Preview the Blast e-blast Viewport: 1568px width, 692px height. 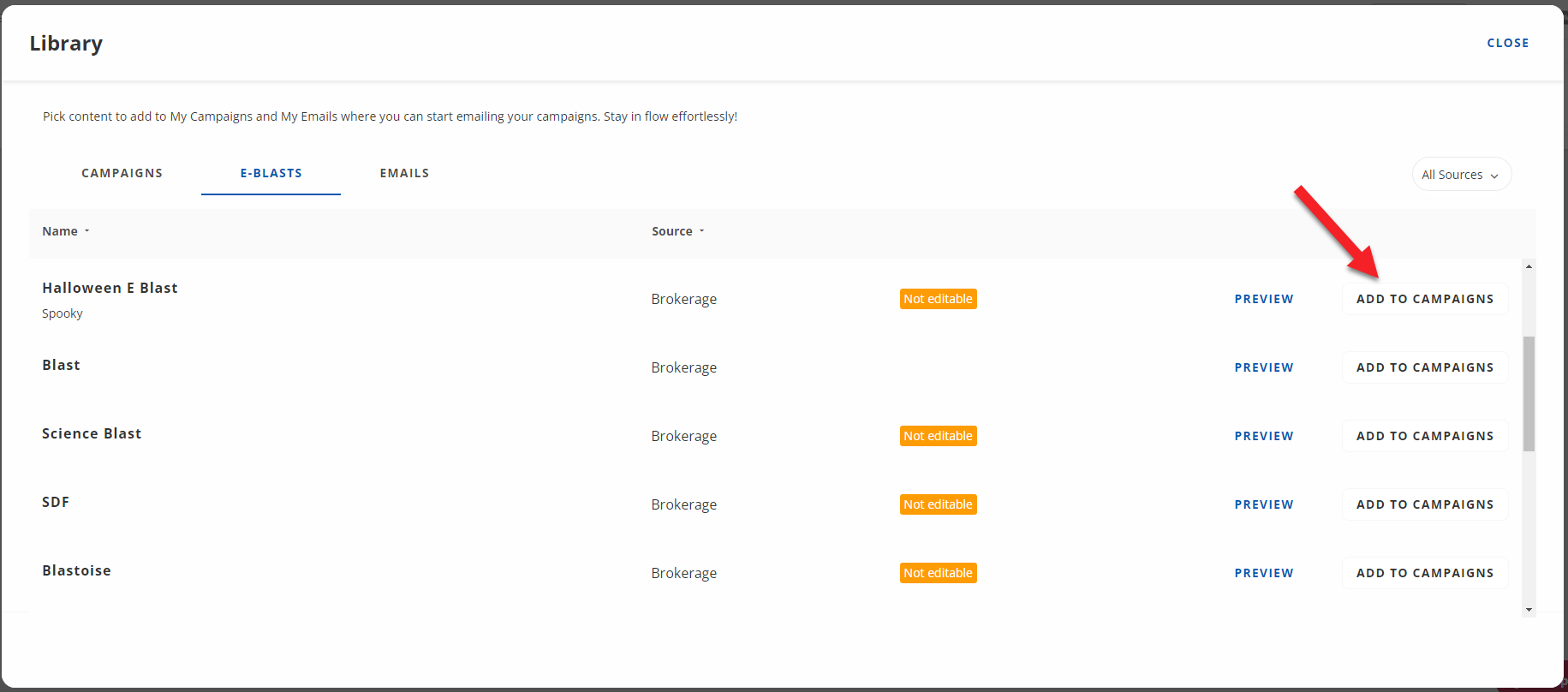(x=1263, y=367)
